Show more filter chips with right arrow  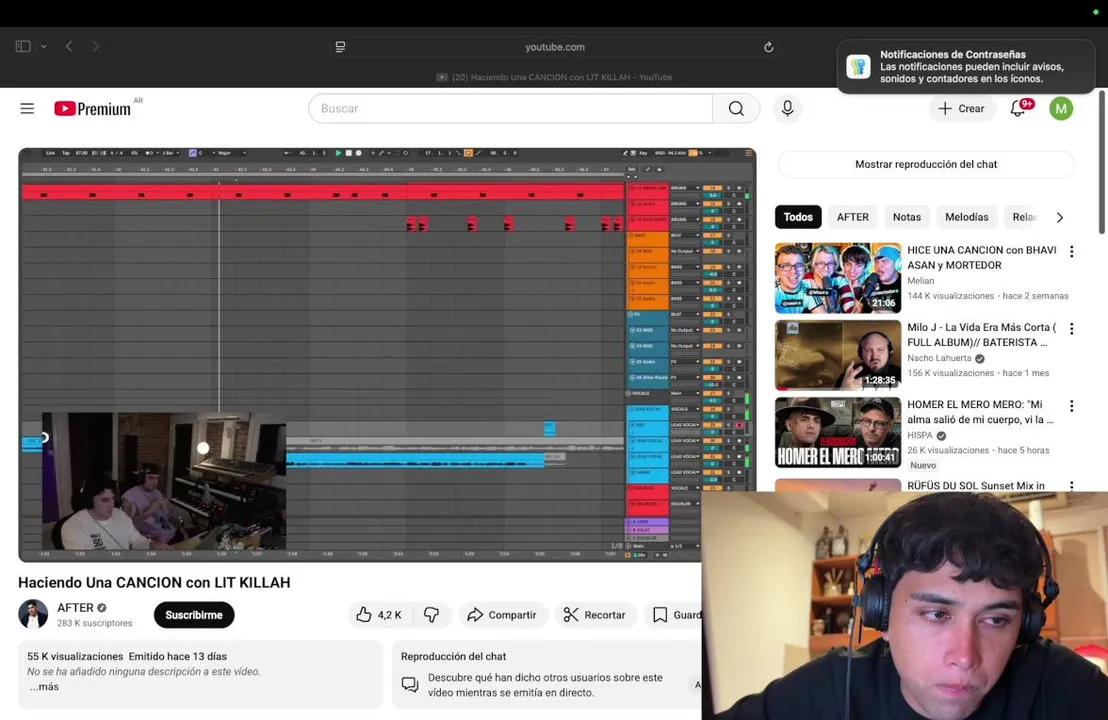pos(1059,218)
